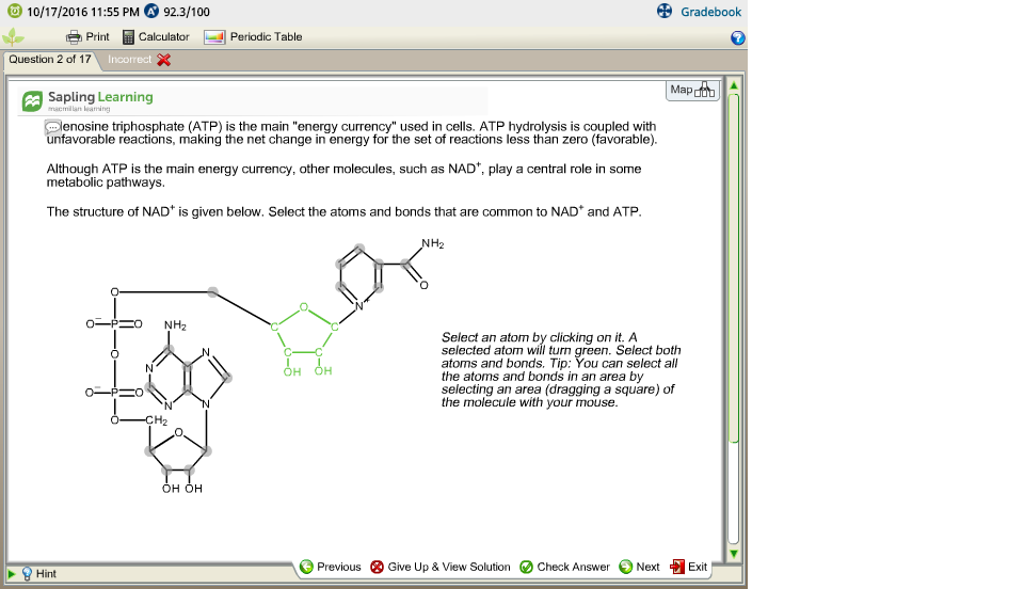Select a phosphorus atom in the phosphate chain
The height and width of the screenshot is (589, 1024).
point(113,322)
